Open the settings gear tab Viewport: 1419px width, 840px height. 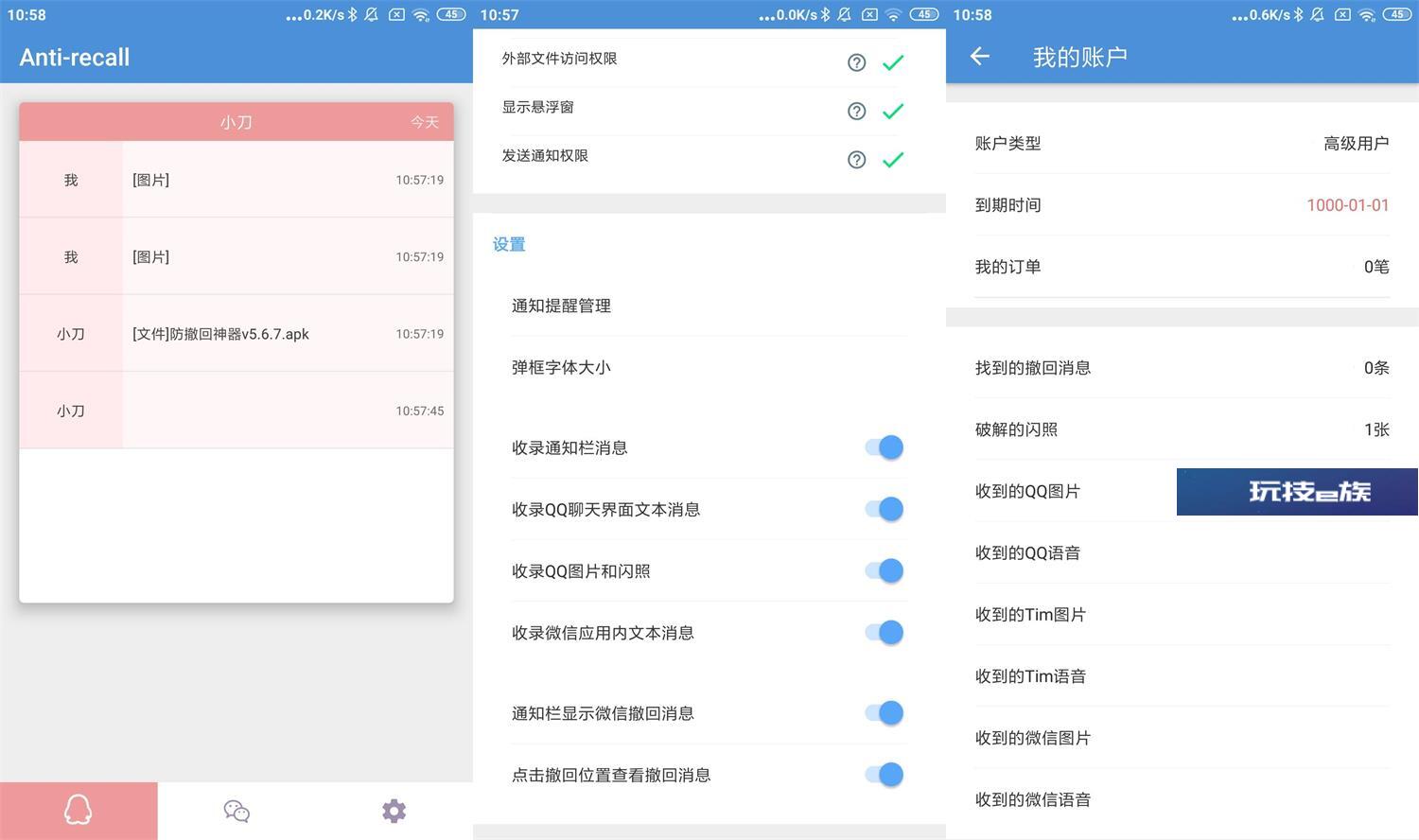tap(394, 811)
